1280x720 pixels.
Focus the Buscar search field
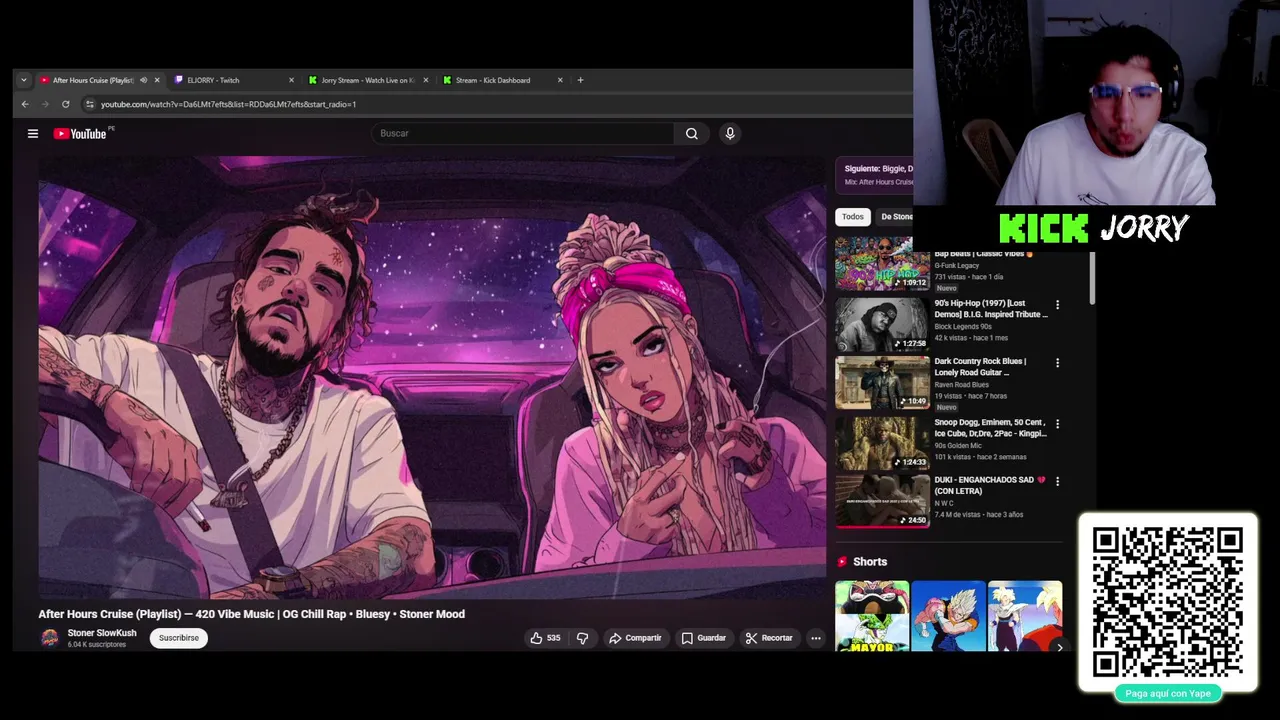coord(523,133)
